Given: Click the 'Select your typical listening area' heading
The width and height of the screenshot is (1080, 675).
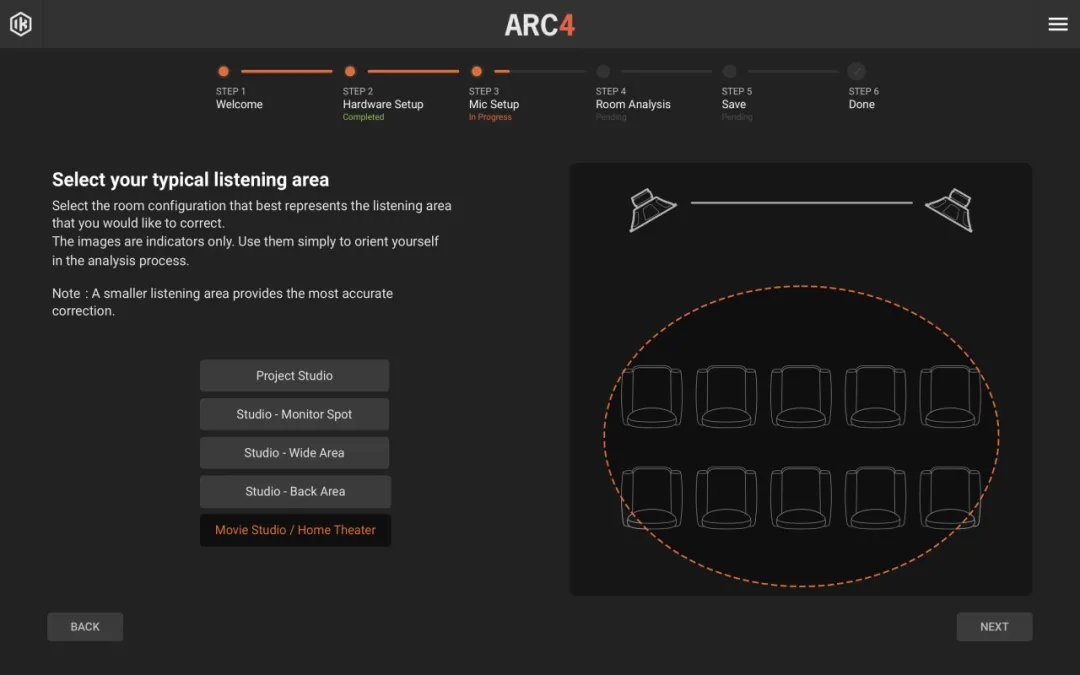Looking at the screenshot, I should pyautogui.click(x=190, y=180).
